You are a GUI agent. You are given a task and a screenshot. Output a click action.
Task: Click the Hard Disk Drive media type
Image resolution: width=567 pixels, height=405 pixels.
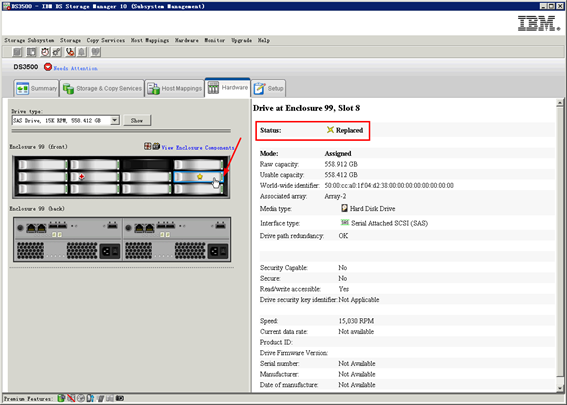pos(372,209)
